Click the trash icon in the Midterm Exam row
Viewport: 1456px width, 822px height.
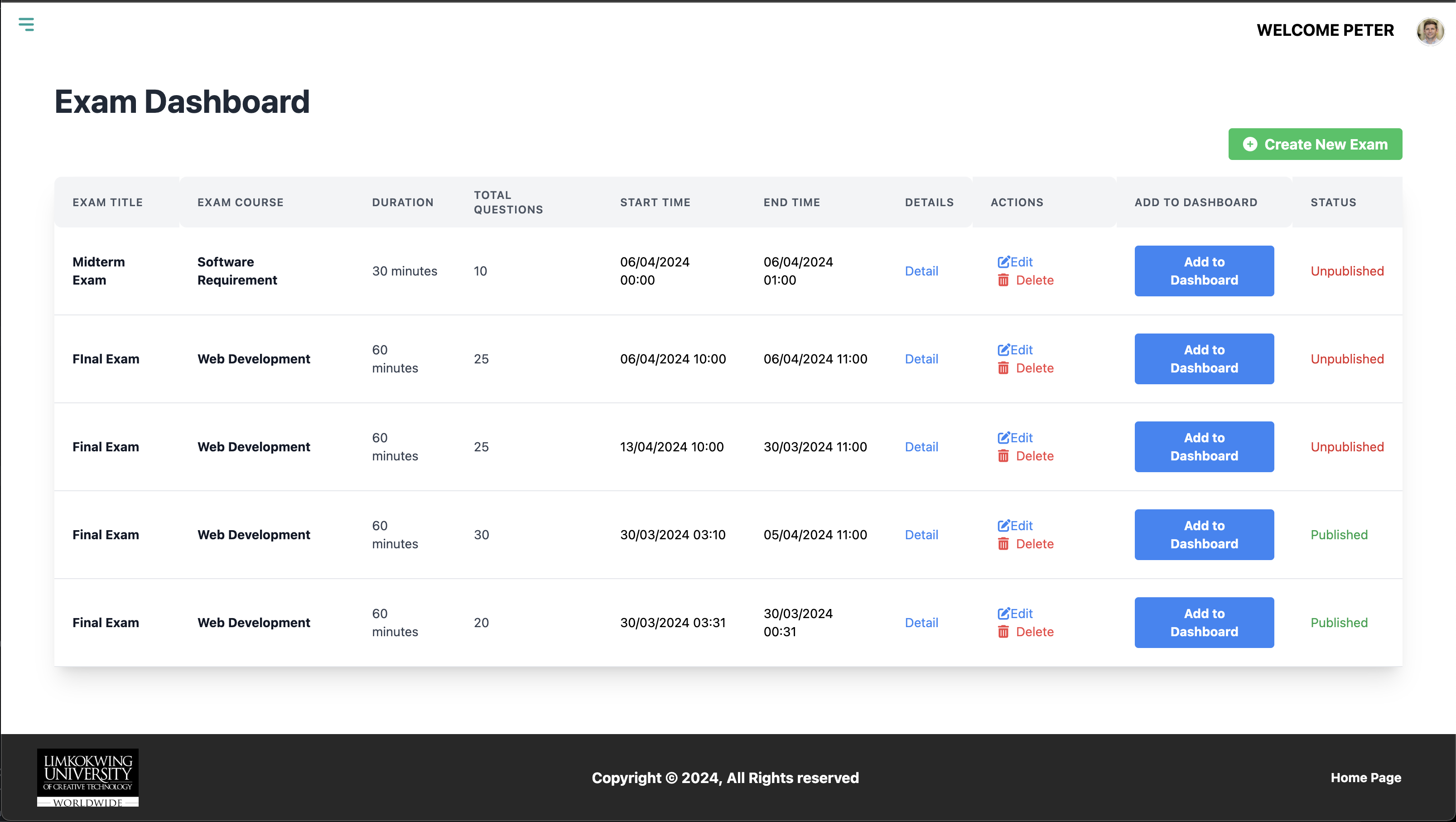coord(1003,280)
